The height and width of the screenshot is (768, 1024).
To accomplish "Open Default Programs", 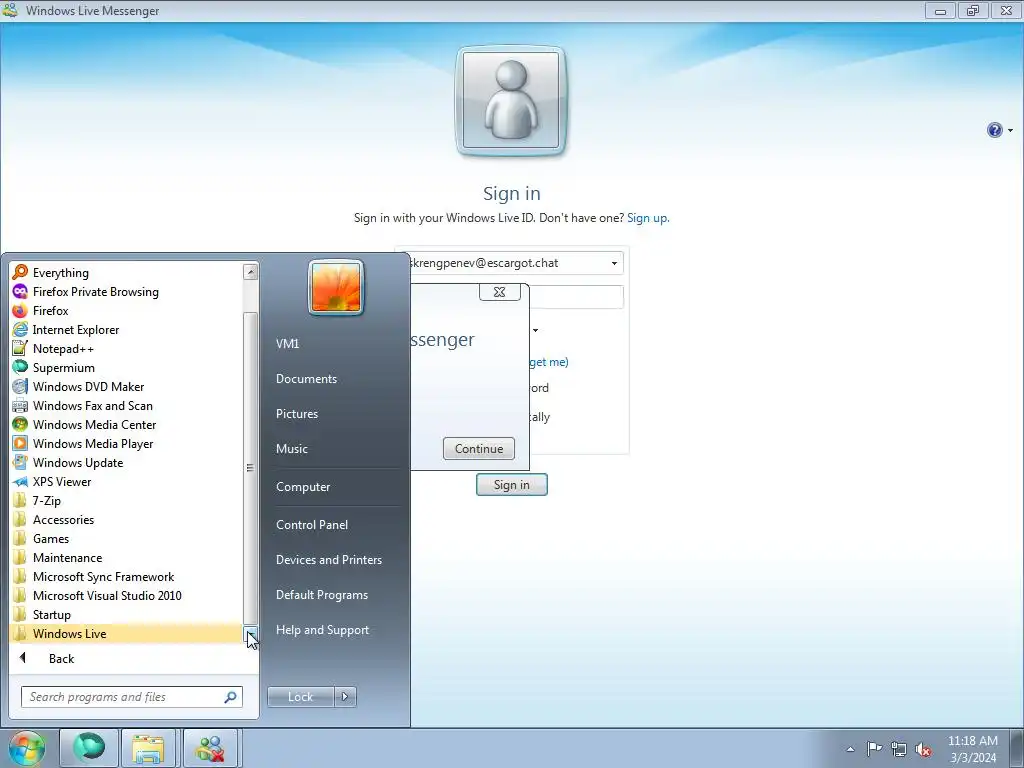I will click(x=322, y=595).
